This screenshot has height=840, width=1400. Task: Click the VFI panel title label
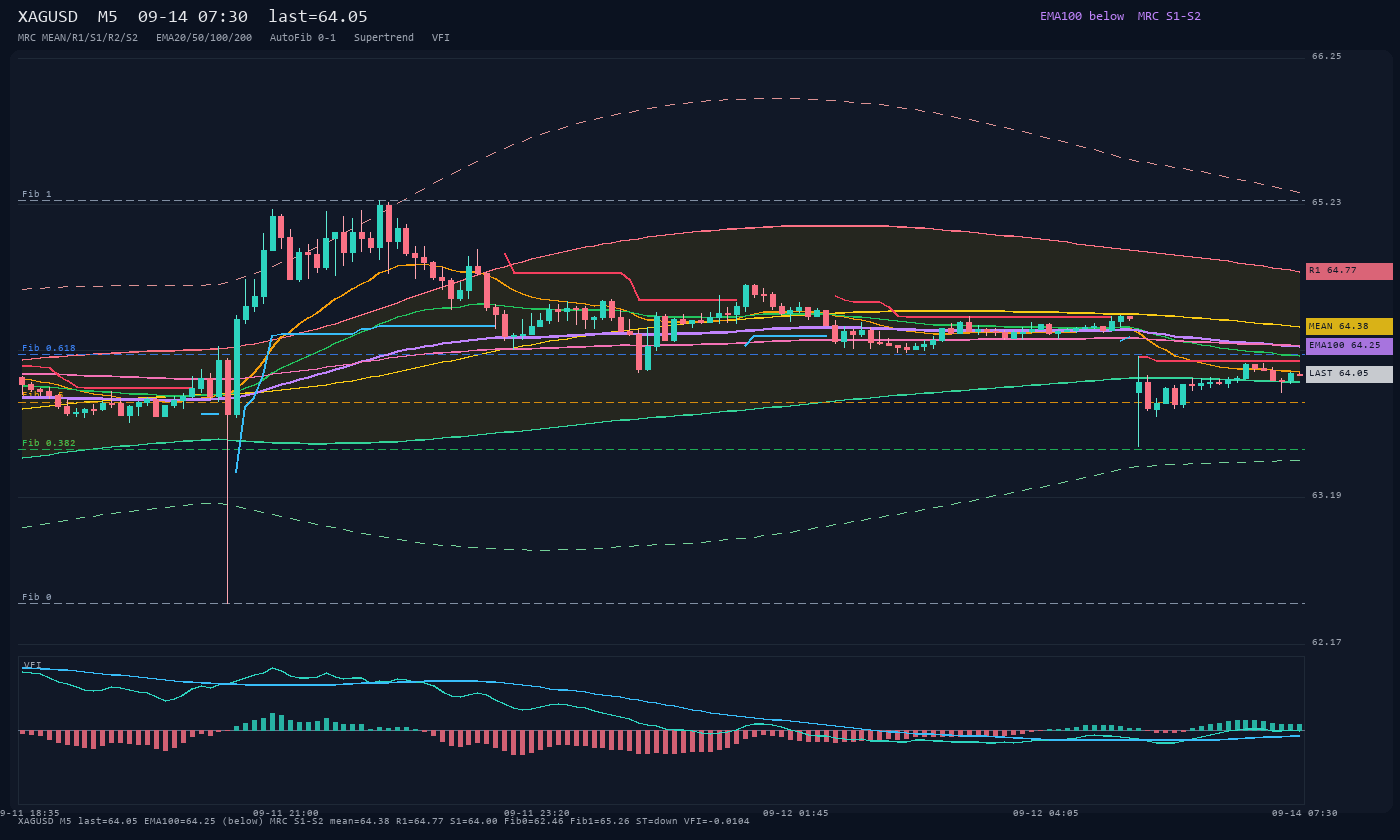pos(33,665)
